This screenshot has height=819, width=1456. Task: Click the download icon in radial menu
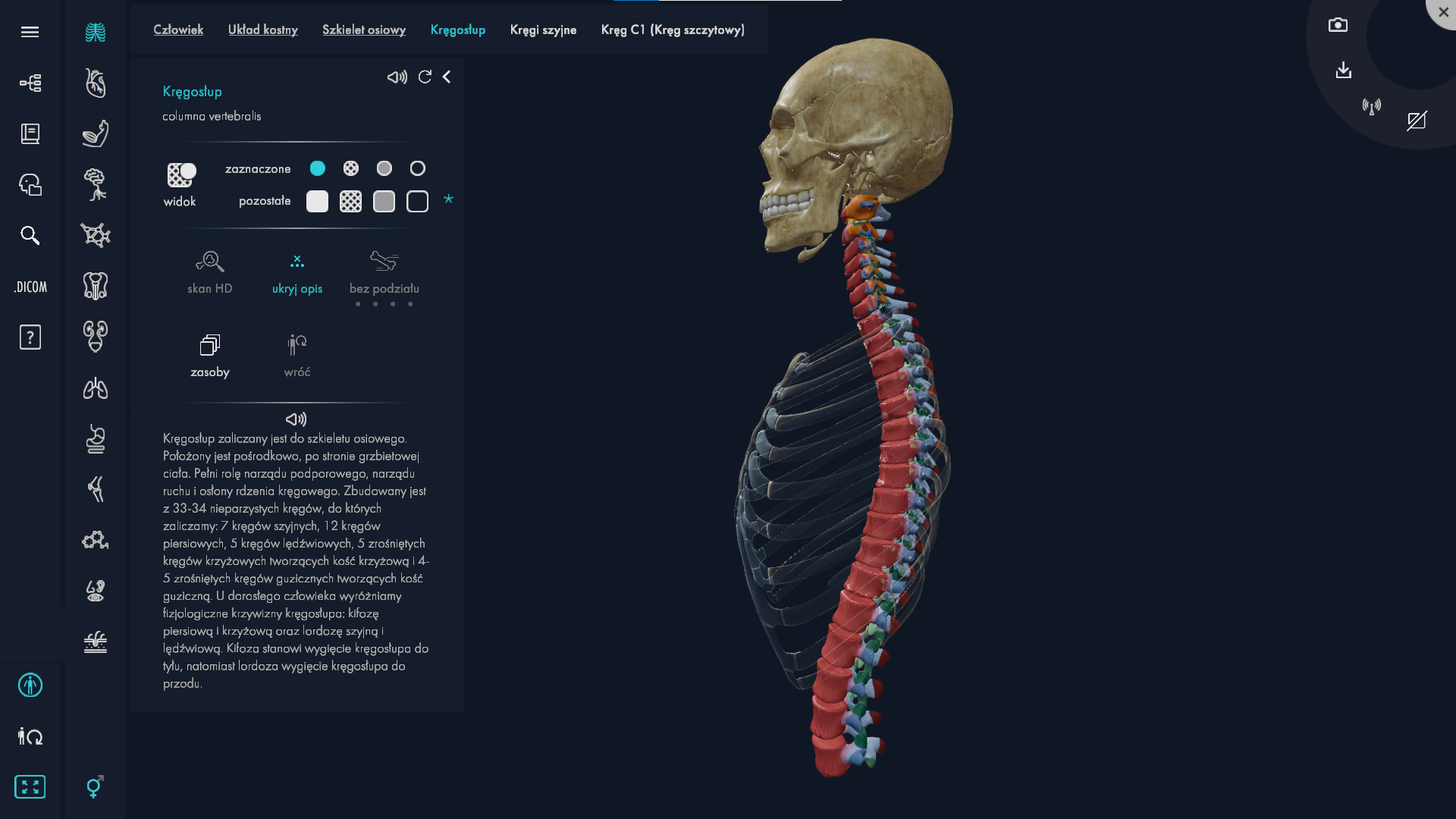(1344, 71)
